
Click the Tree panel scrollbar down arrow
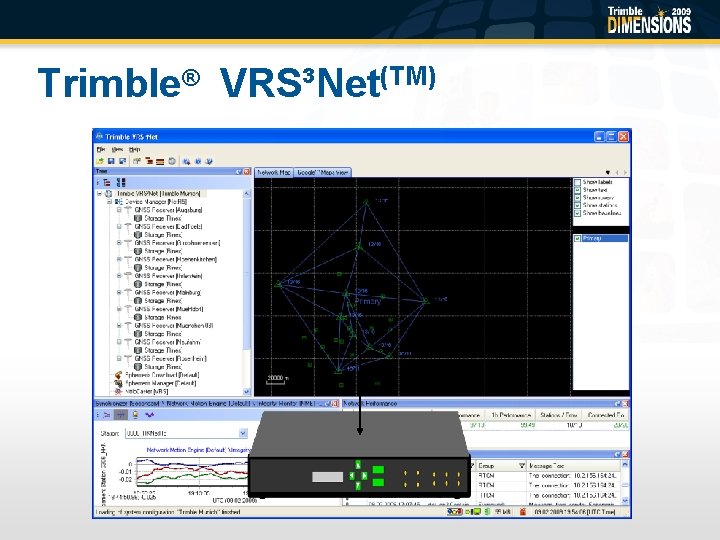(x=247, y=391)
